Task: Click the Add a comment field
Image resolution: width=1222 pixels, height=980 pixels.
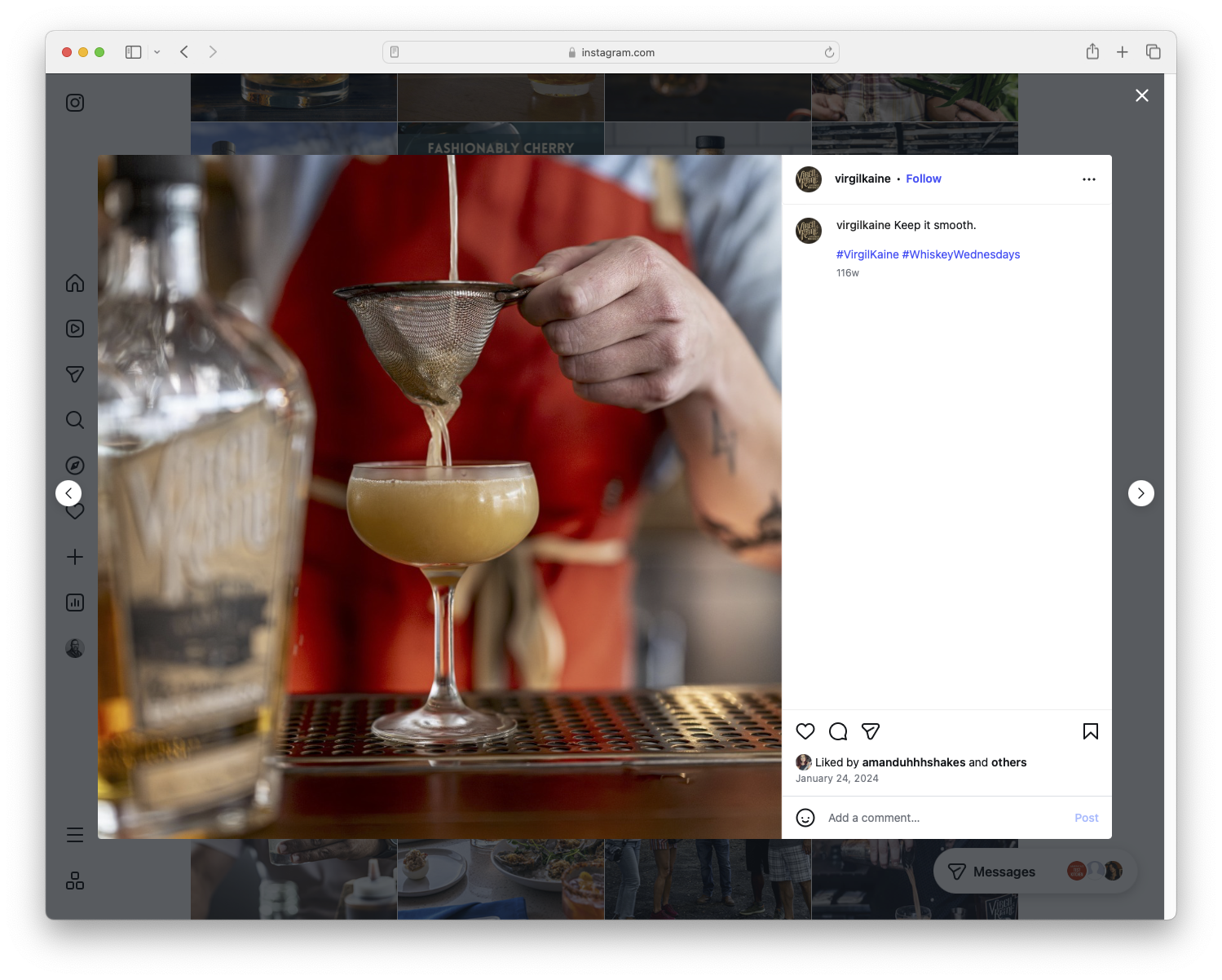Action: 873,817
